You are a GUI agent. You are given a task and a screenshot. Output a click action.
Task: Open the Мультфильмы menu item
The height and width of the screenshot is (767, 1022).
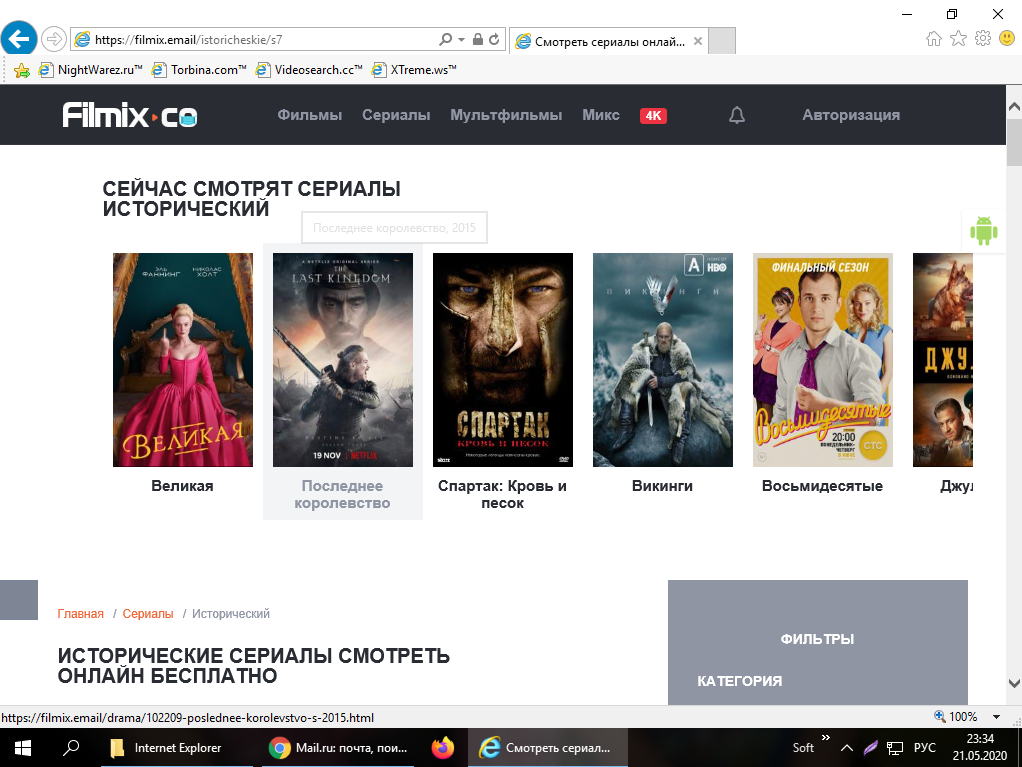point(506,115)
